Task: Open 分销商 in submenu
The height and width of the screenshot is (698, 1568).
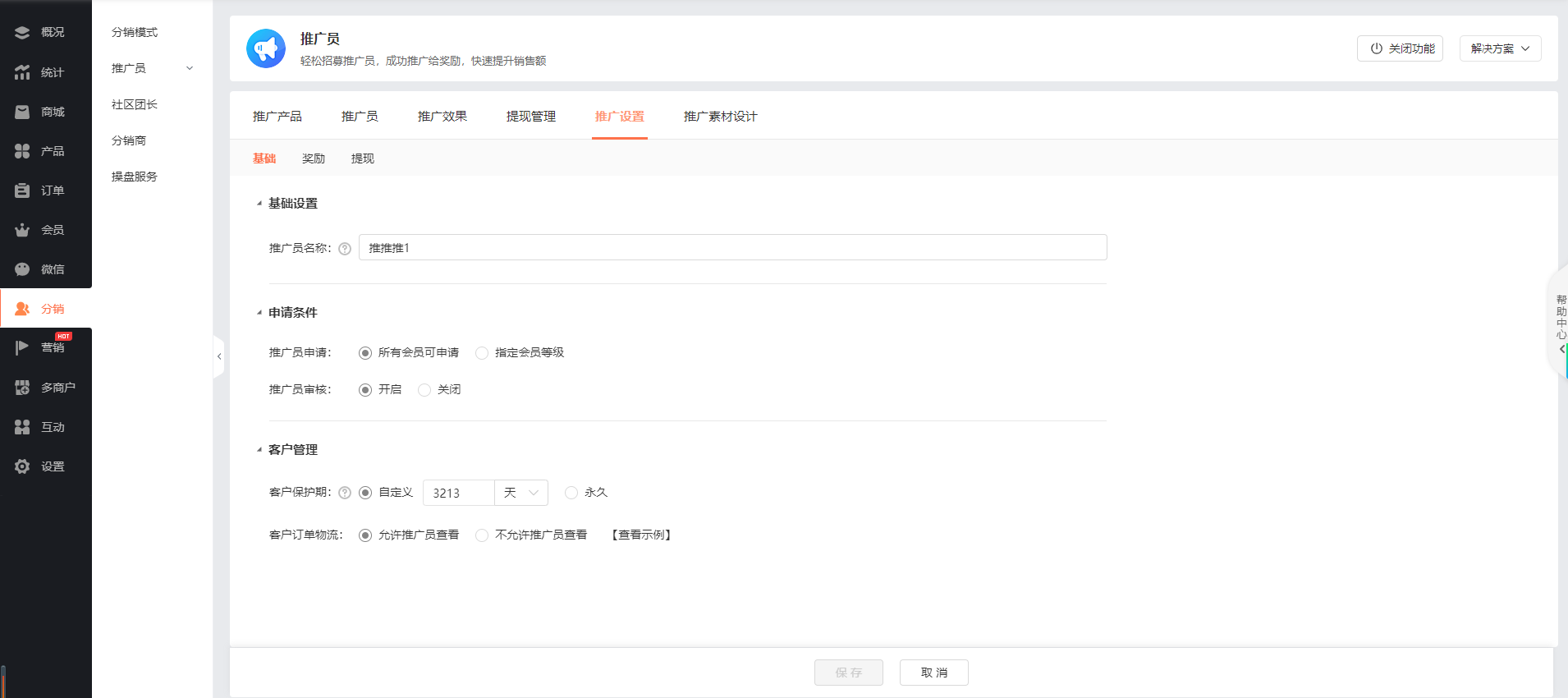Action: pyautogui.click(x=129, y=140)
